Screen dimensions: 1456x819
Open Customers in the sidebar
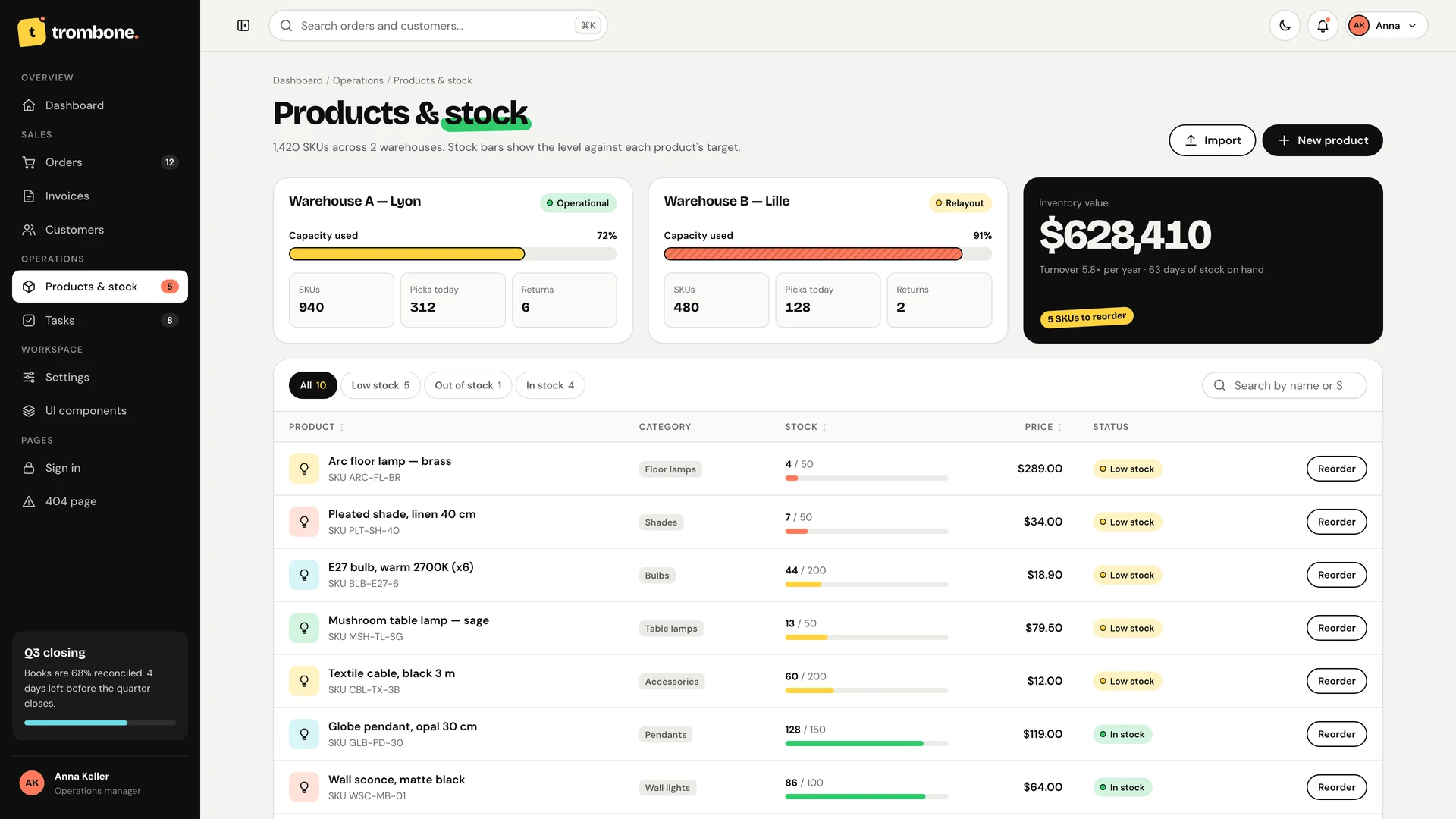pyautogui.click(x=100, y=230)
